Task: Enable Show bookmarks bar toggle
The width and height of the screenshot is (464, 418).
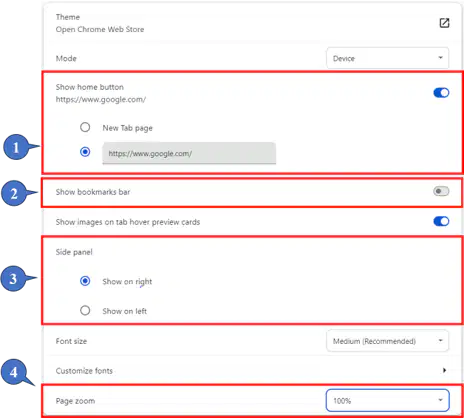Action: [441, 191]
